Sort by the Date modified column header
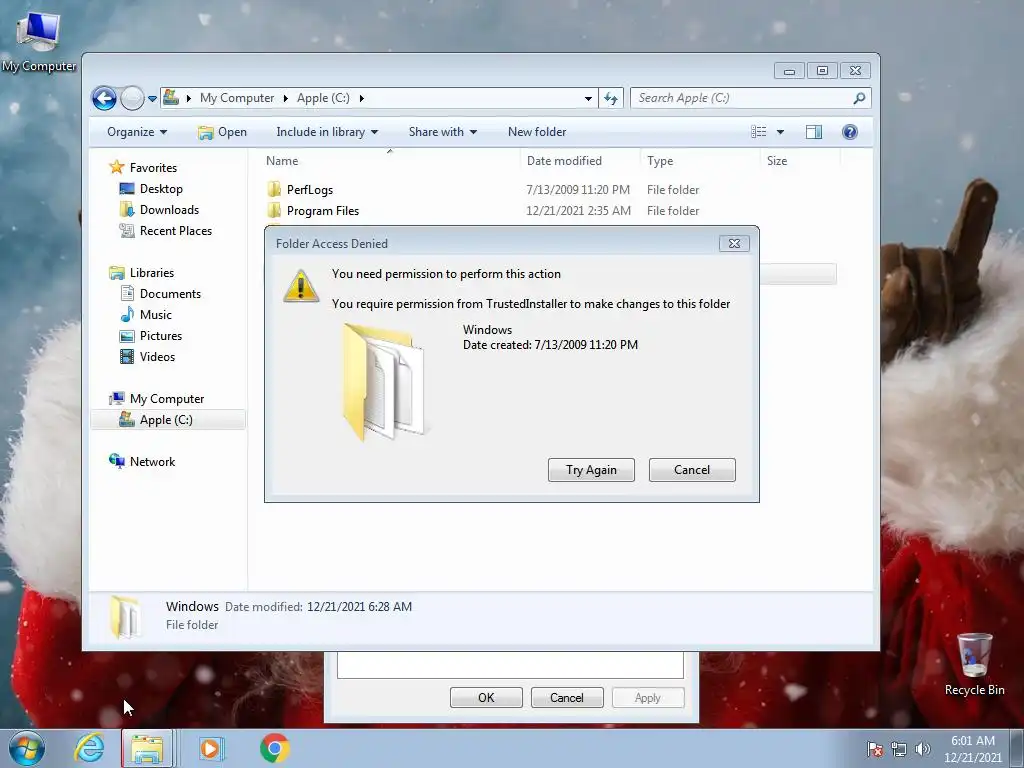The image size is (1024, 768). coord(581,161)
